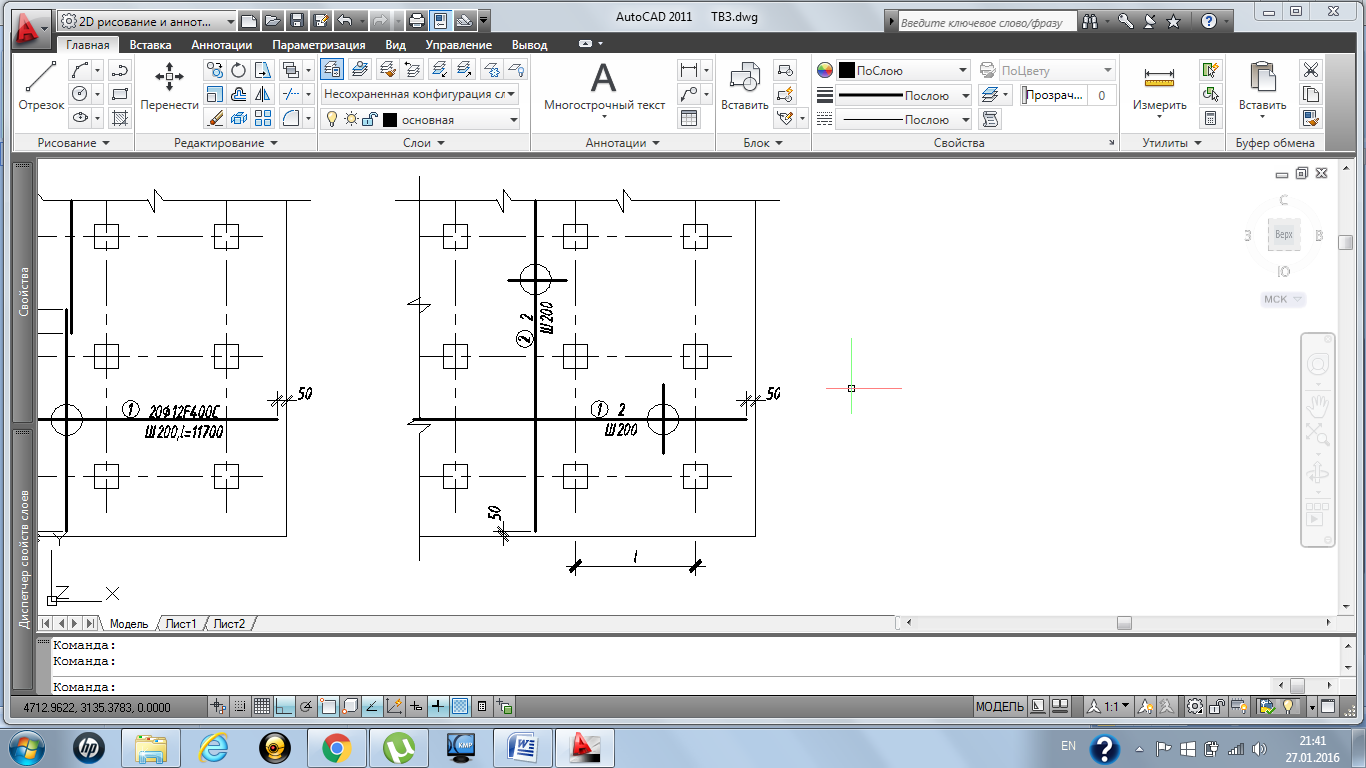The width and height of the screenshot is (1366, 768).
Task: Click the МСК coordinate system button
Action: (x=1284, y=299)
